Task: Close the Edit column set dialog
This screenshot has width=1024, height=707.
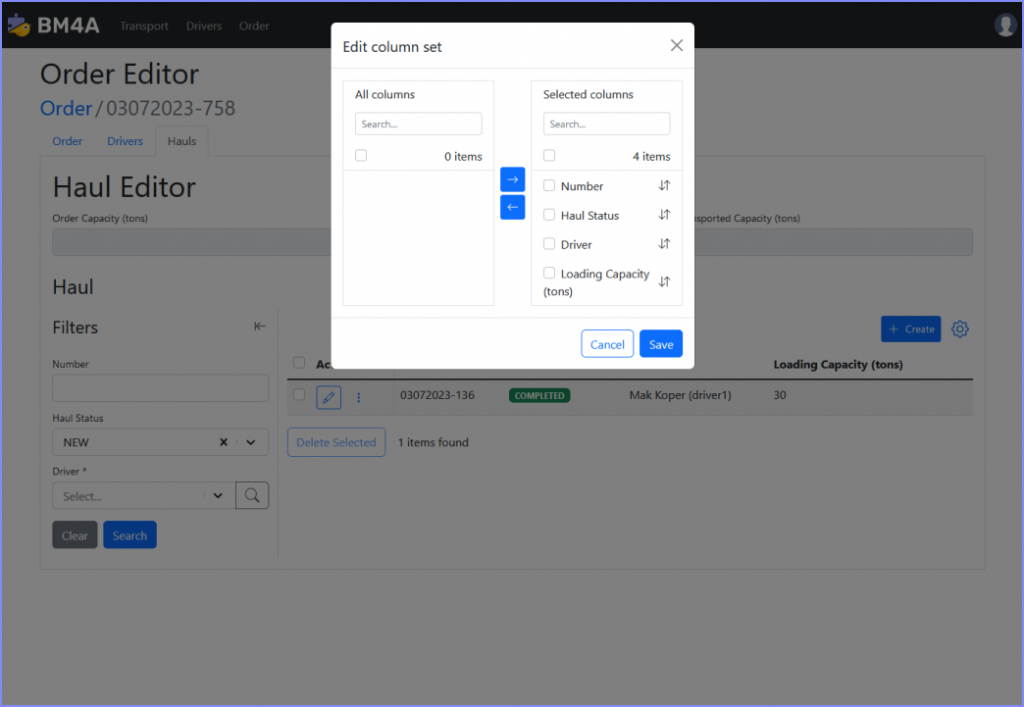Action: 677,45
